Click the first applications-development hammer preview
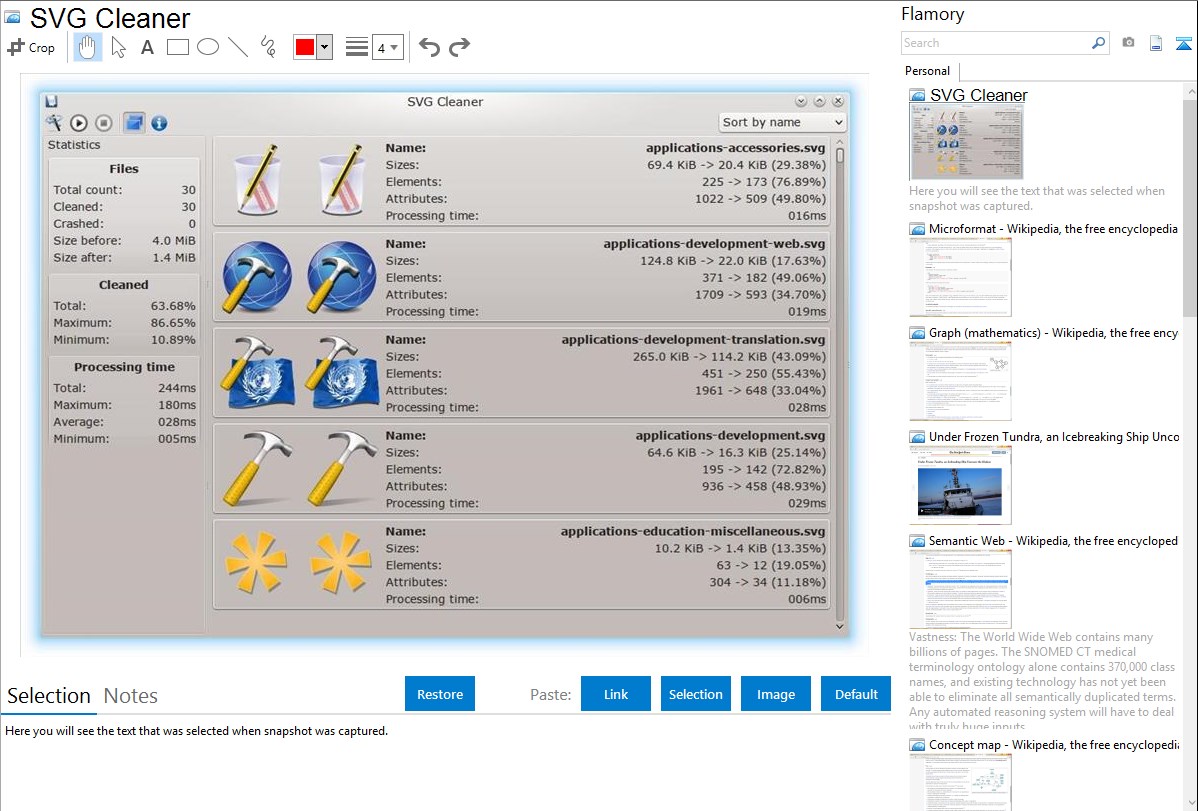Screen dimensions: 1198x811 (257, 469)
